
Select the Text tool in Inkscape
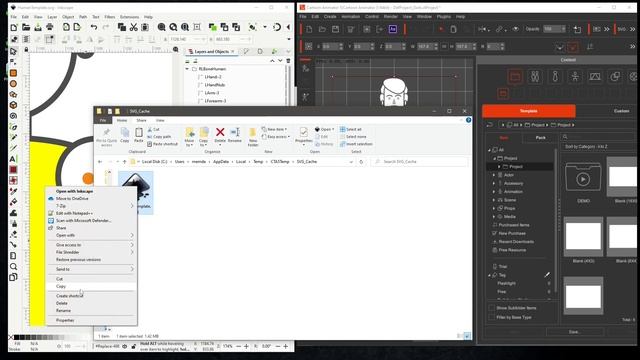click(x=13, y=159)
